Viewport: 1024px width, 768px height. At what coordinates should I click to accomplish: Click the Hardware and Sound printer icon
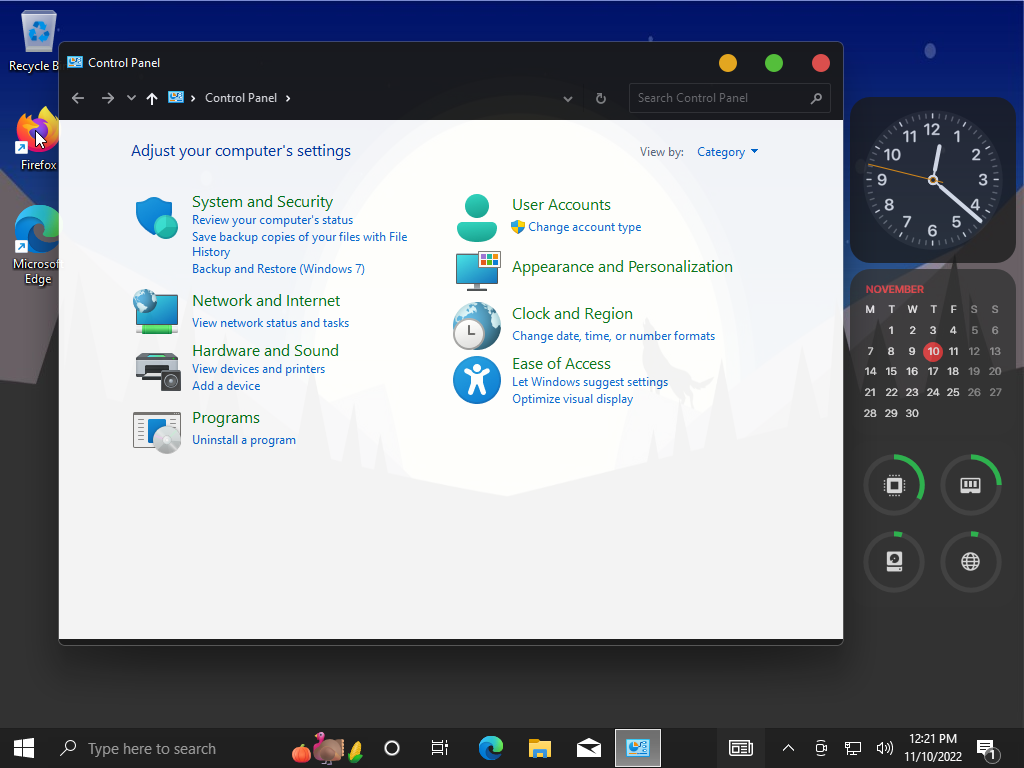coord(157,369)
